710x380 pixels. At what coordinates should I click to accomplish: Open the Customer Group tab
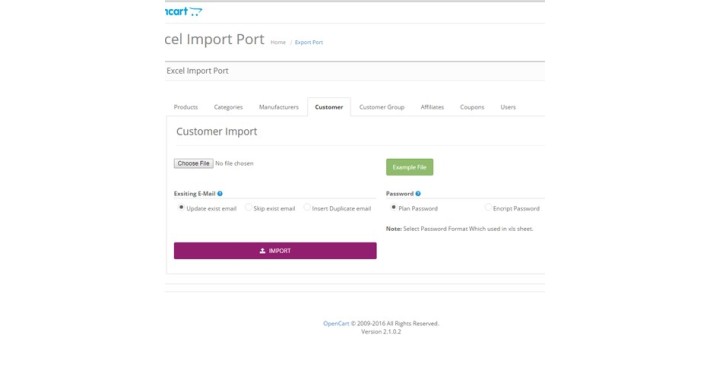point(382,107)
